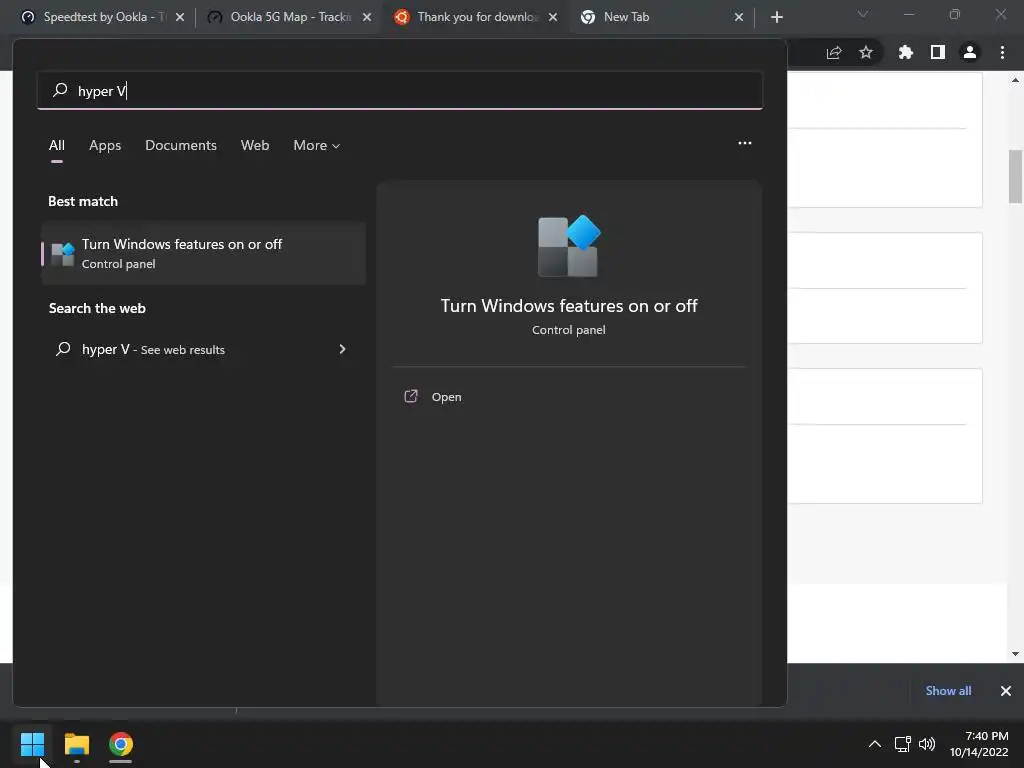The image size is (1024, 768).
Task: Close the Chrome downloads bar
Action: point(1006,691)
